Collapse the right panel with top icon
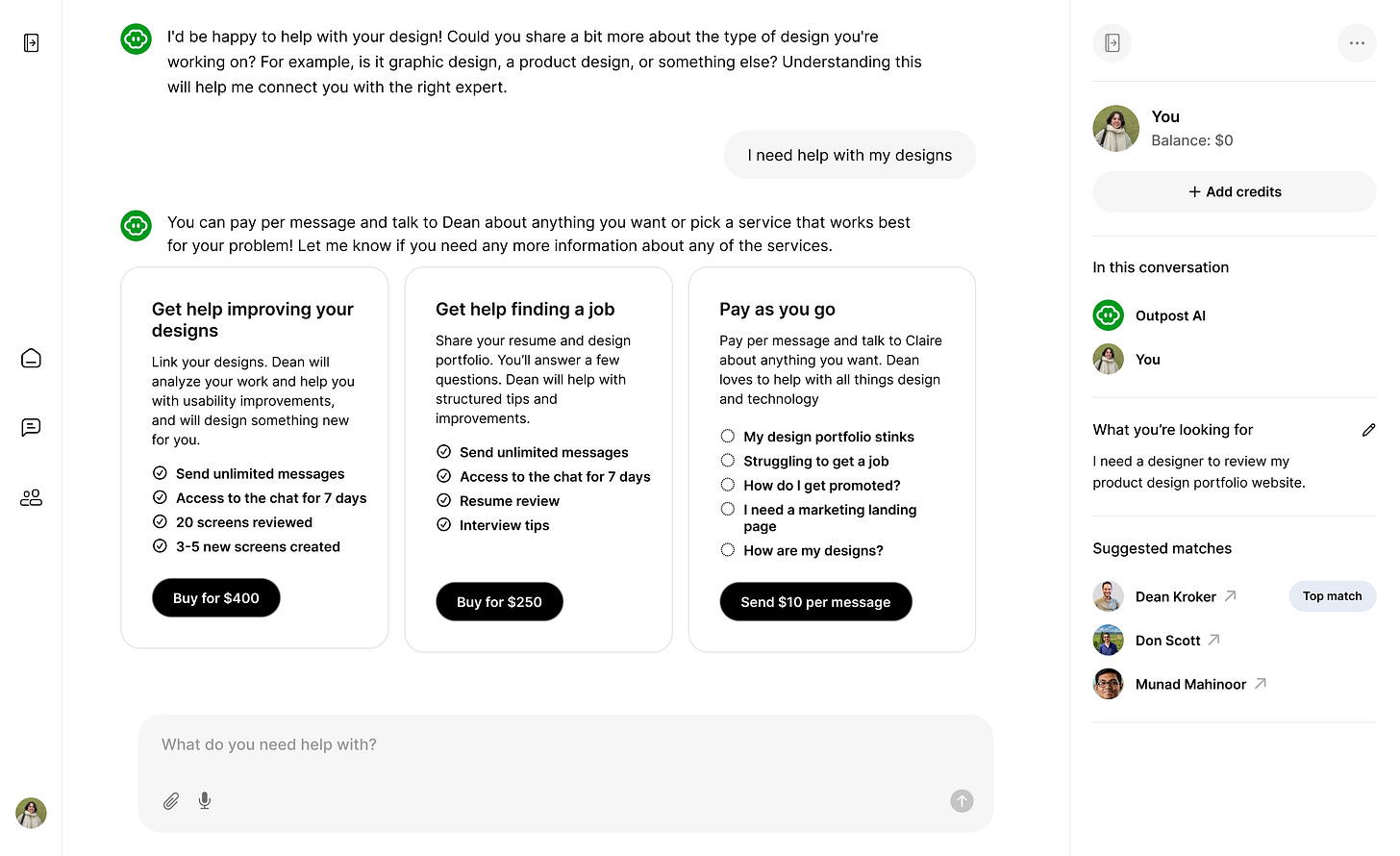 pos(1112,43)
